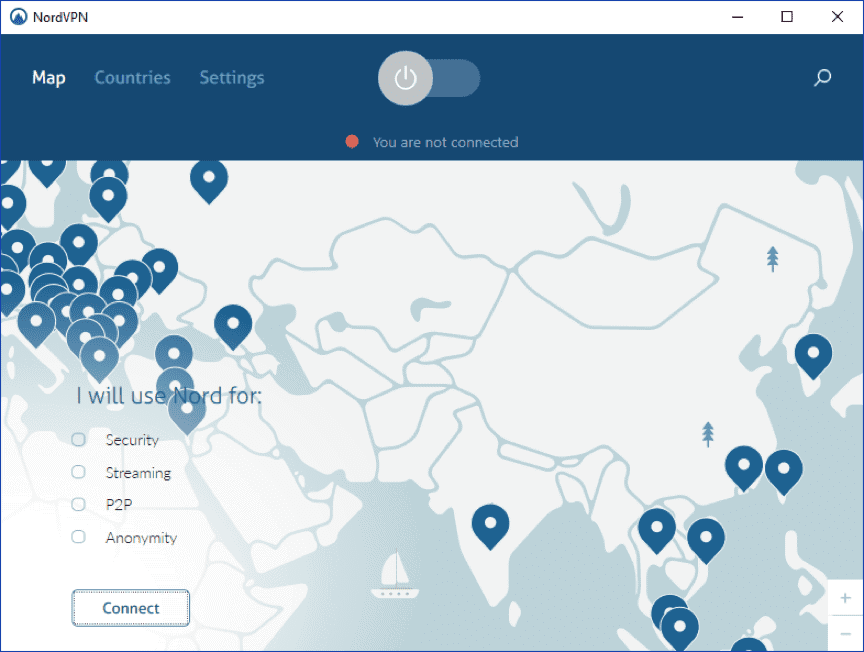
Task: Click the Connect button
Action: [131, 608]
